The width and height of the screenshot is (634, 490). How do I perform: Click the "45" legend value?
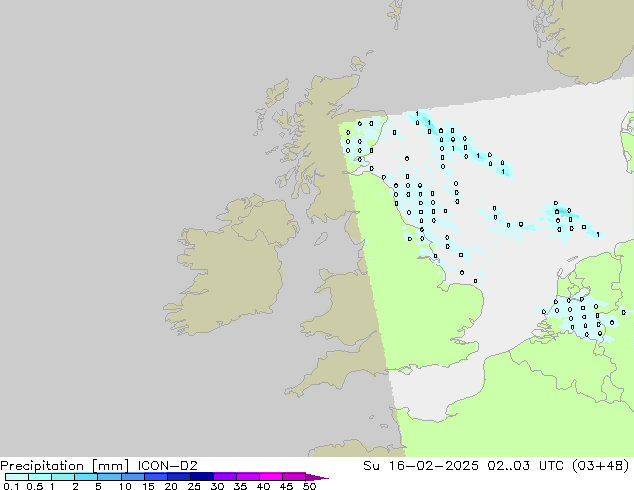tap(286, 486)
